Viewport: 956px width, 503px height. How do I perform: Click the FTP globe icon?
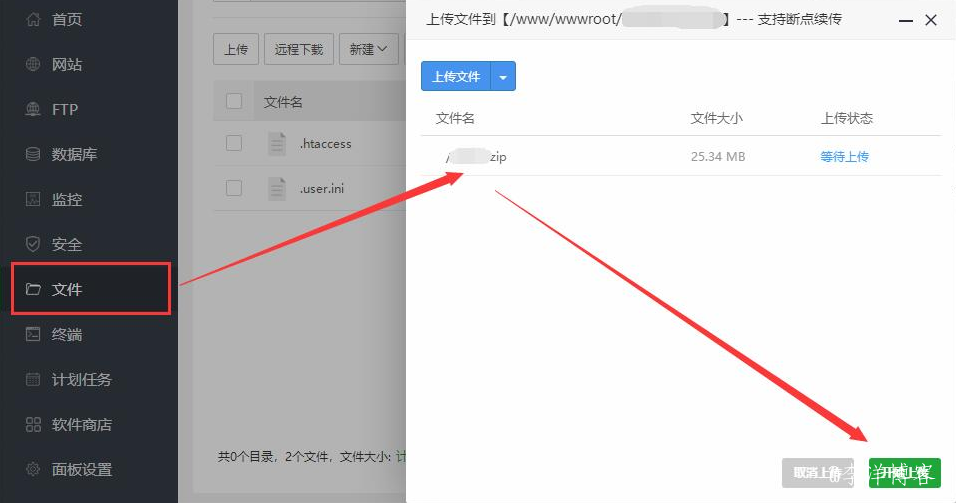[33, 110]
